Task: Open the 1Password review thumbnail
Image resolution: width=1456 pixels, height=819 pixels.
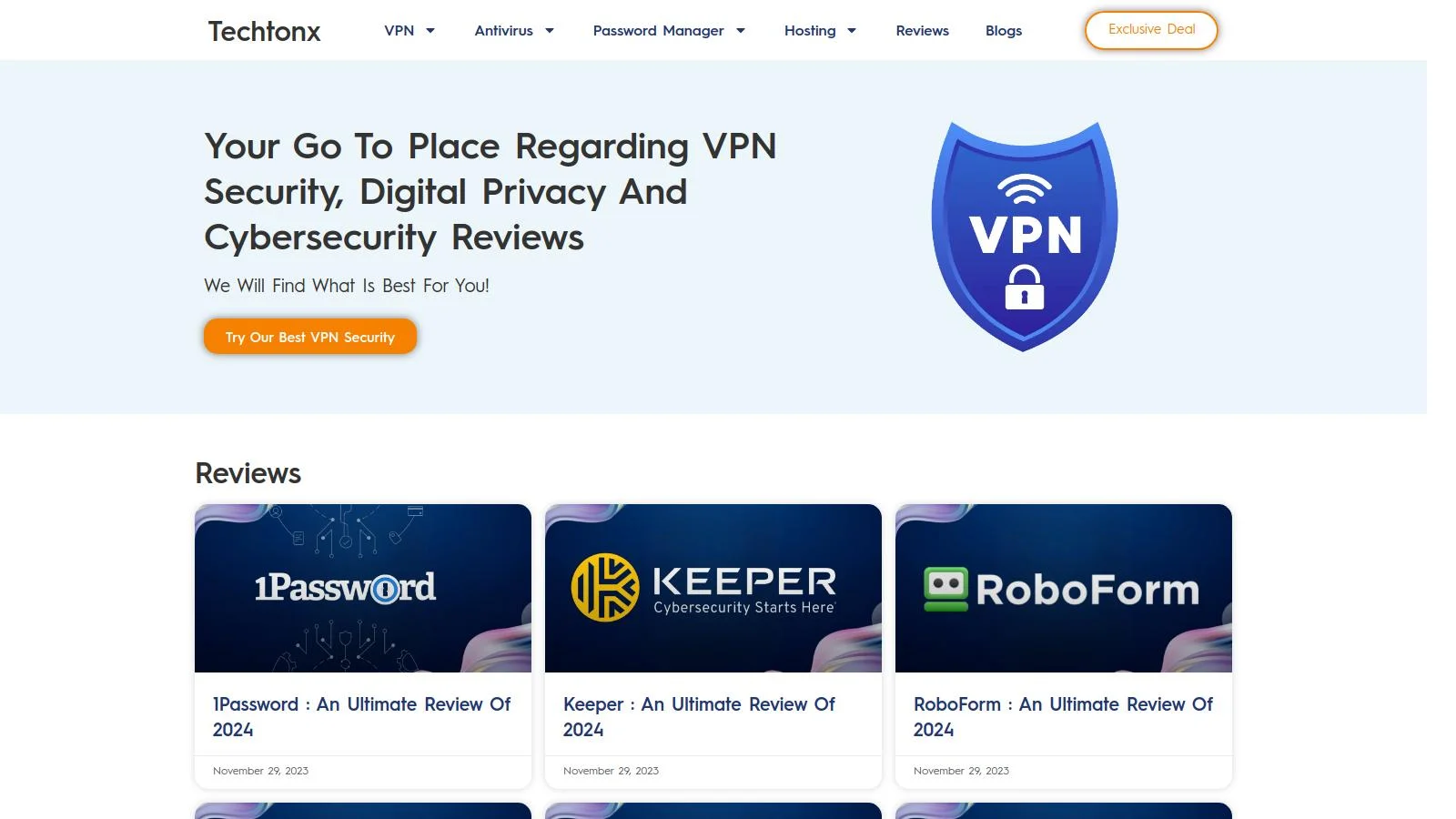Action: tap(363, 588)
